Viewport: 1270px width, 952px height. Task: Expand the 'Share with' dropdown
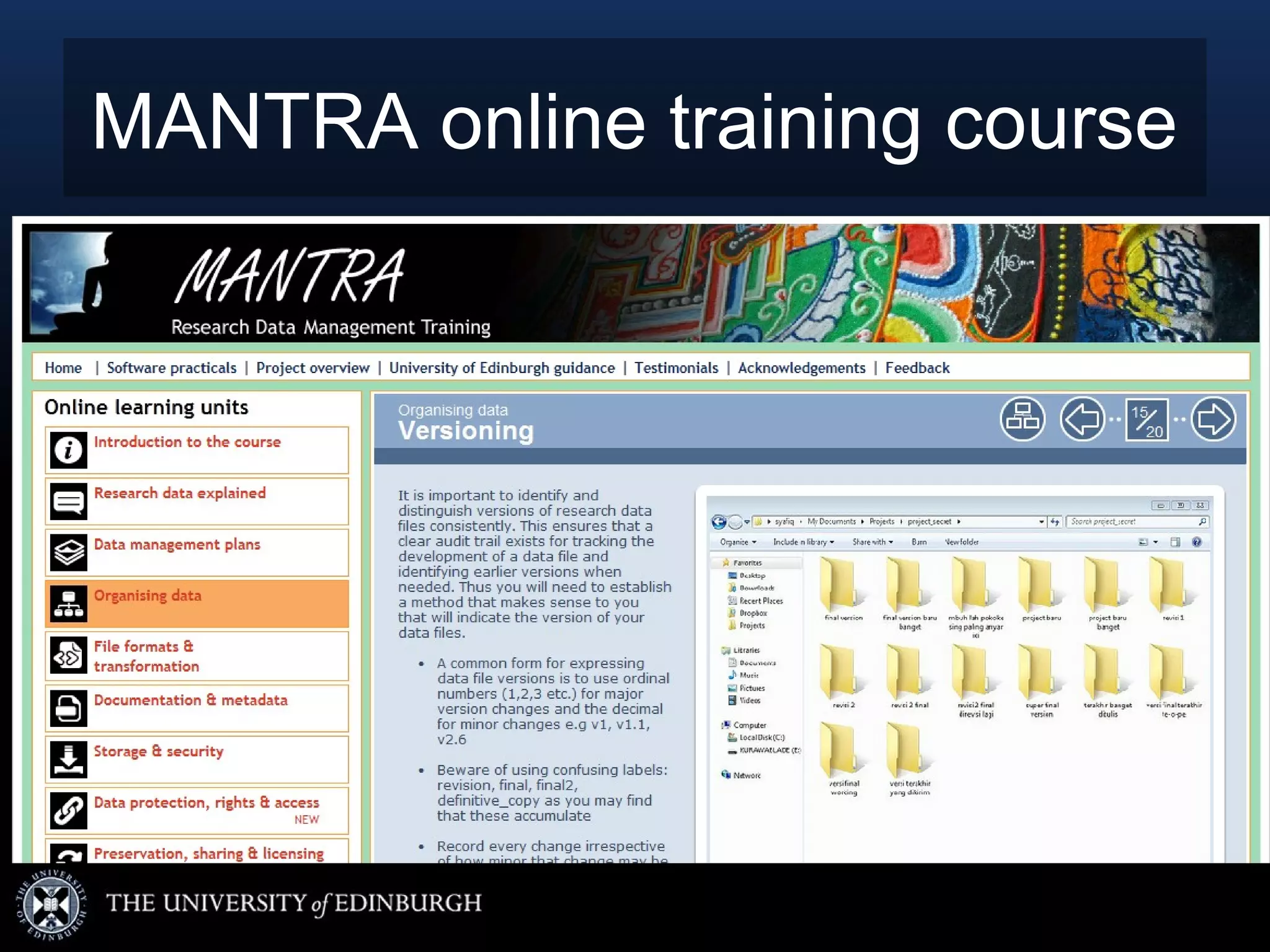tap(873, 542)
